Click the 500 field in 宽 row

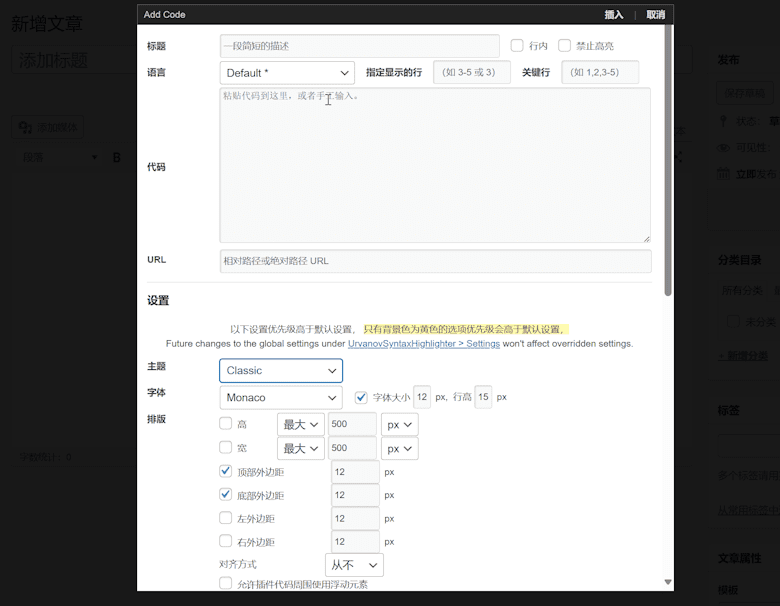[x=352, y=448]
